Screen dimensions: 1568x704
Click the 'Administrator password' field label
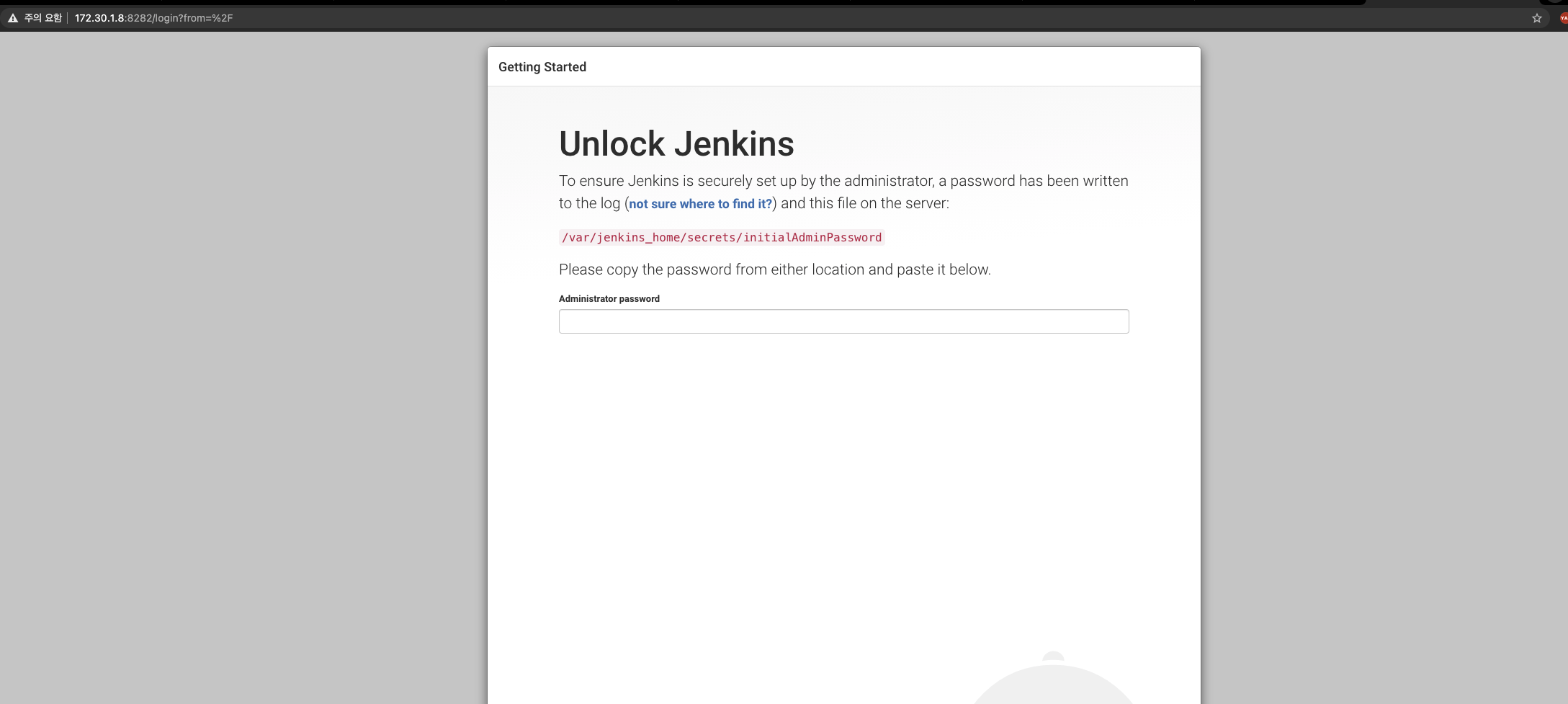[x=609, y=298]
